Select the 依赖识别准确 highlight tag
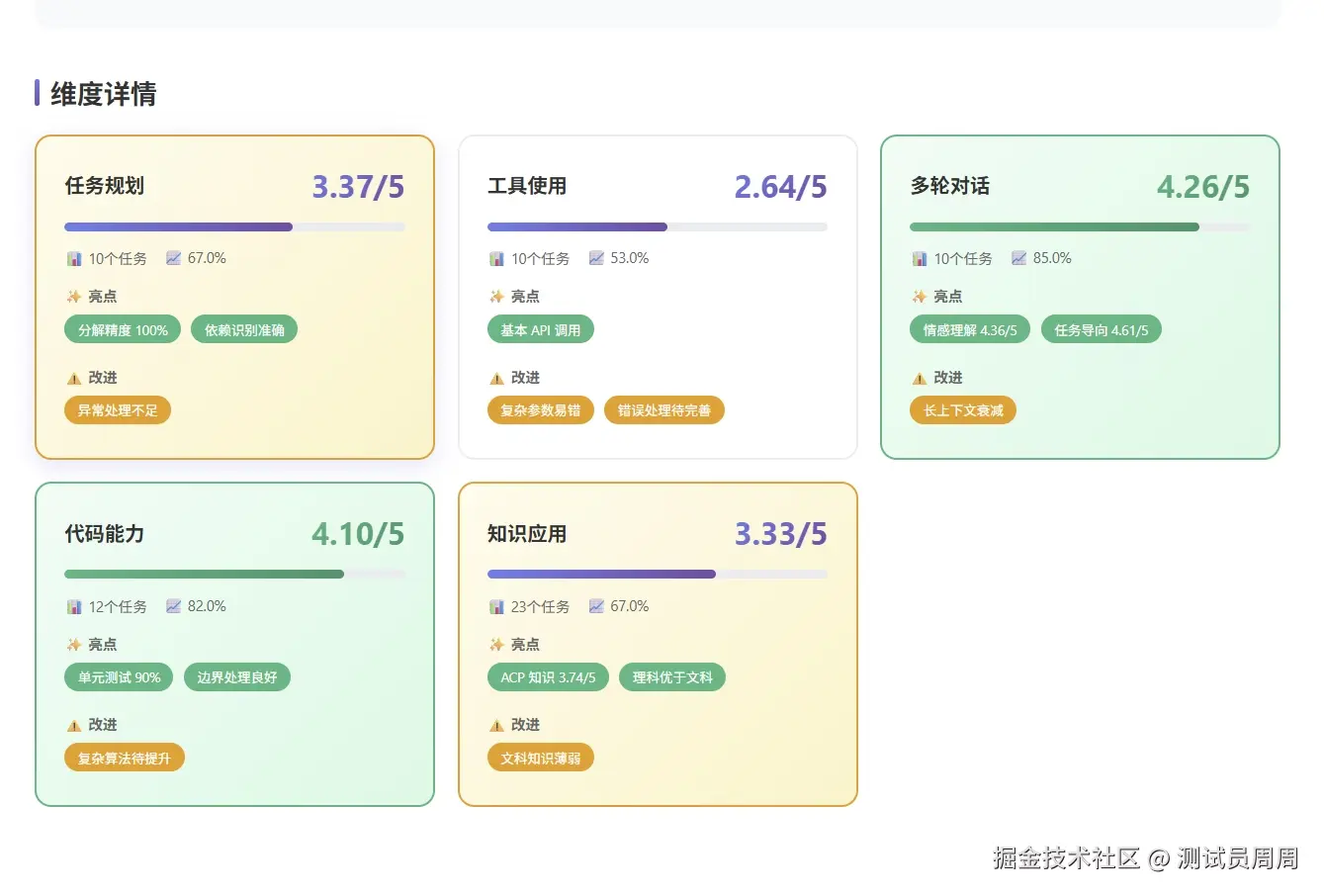 (244, 330)
